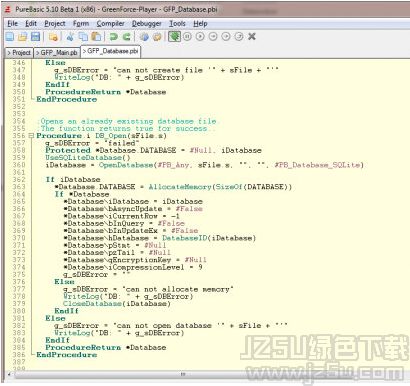Click the Kill Program X icon

pyautogui.click(x=252, y=36)
